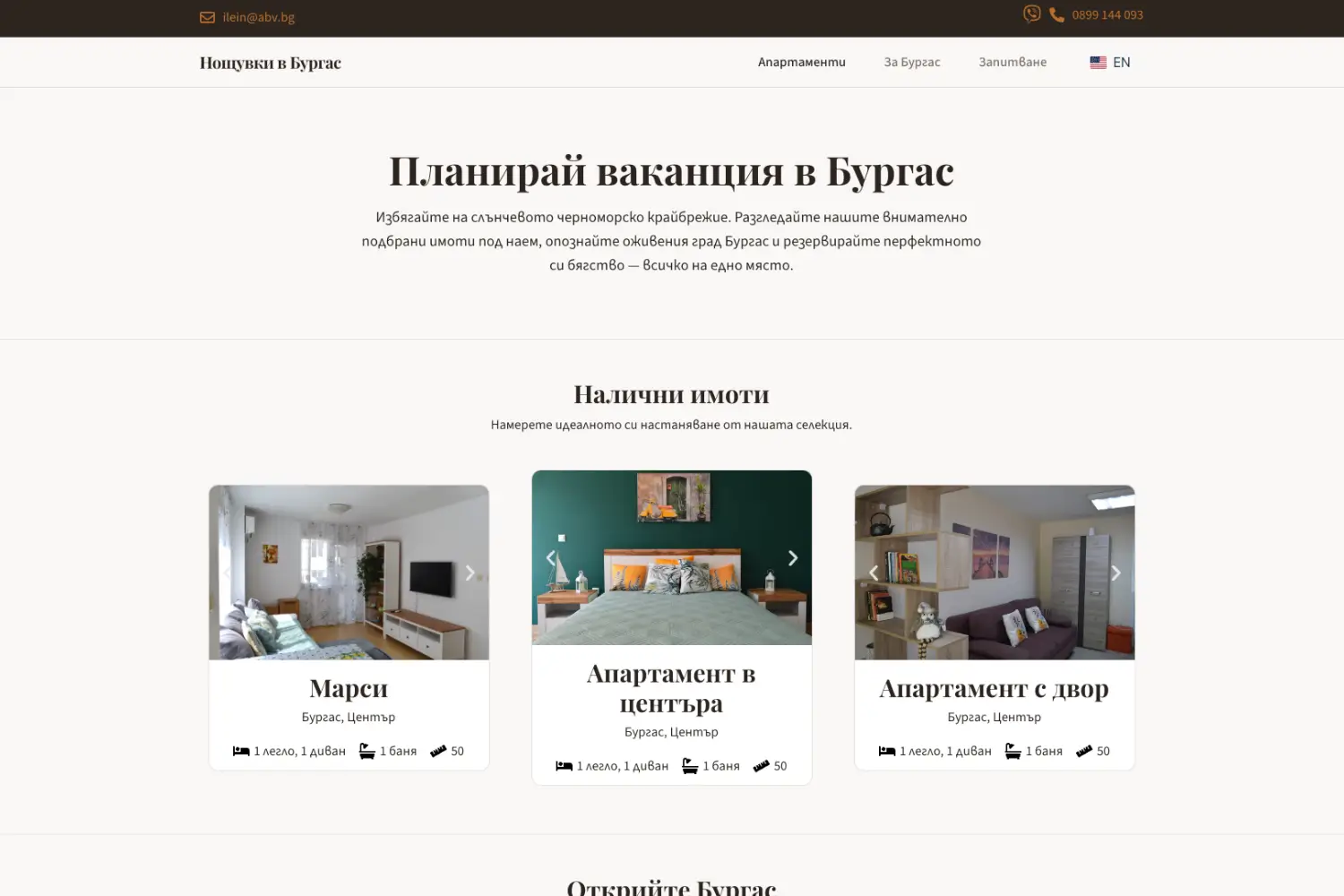Select 'Бургас, Център' under Апартамент с двор
The image size is (1344, 896).
[995, 717]
